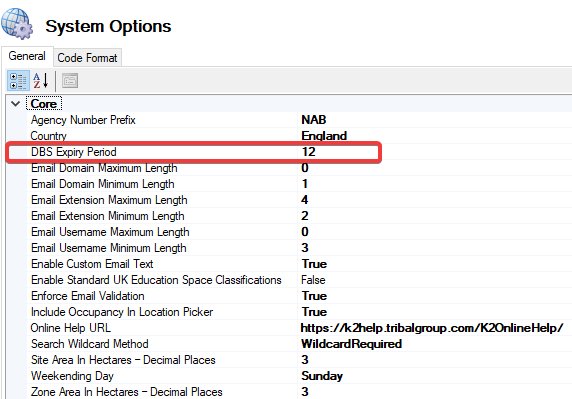Click the System Options globe gear icon
This screenshot has height=399, width=572.
click(17, 24)
